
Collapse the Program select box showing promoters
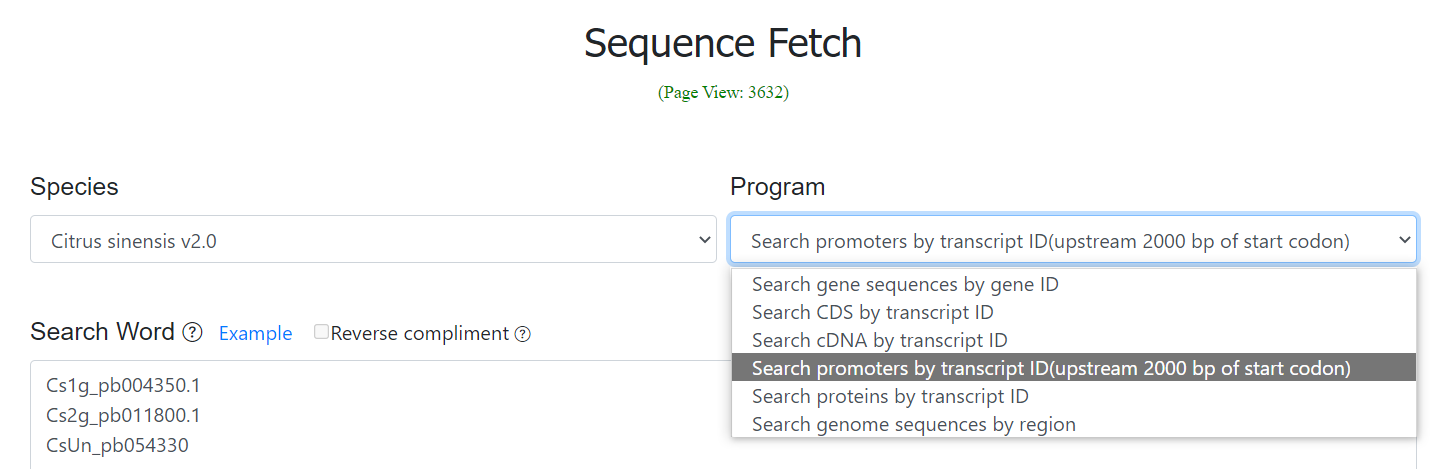pyautogui.click(x=1073, y=240)
